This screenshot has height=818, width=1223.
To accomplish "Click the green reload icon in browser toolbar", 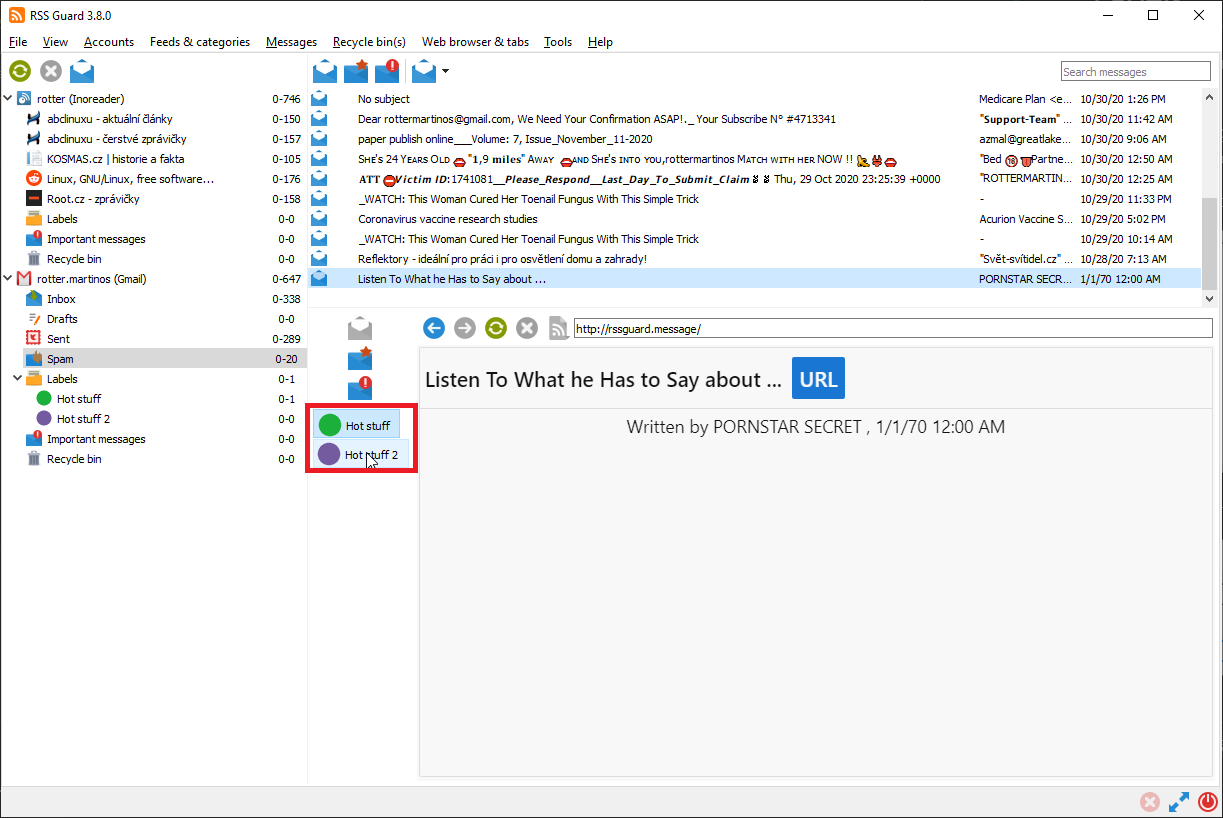I will pyautogui.click(x=495, y=328).
